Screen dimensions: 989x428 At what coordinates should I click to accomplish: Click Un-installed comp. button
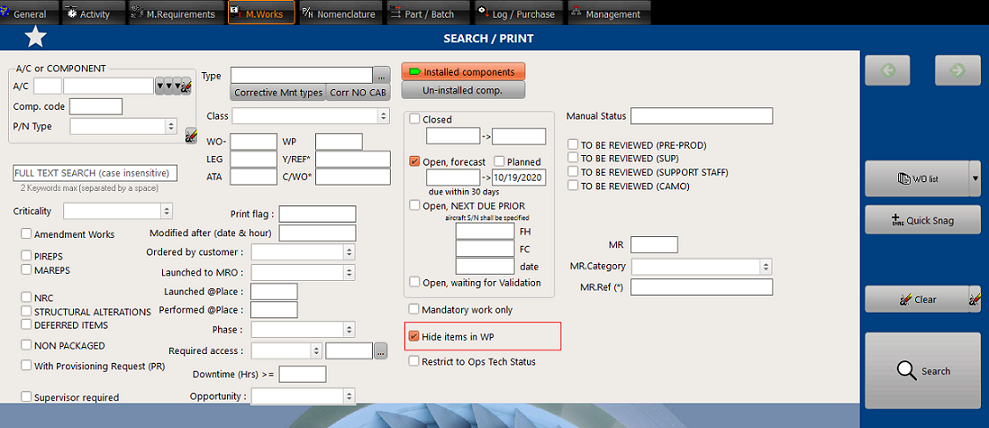(464, 90)
